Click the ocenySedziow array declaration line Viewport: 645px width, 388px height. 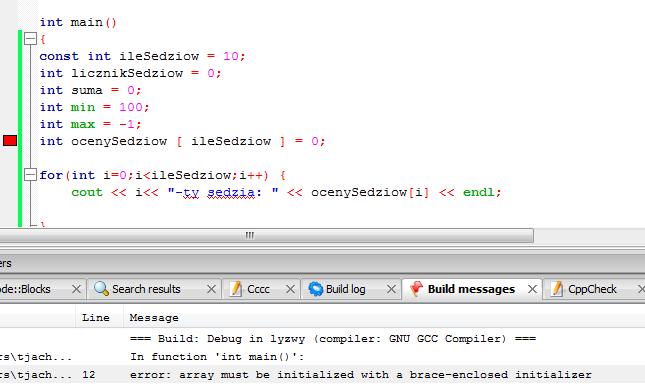click(182, 141)
